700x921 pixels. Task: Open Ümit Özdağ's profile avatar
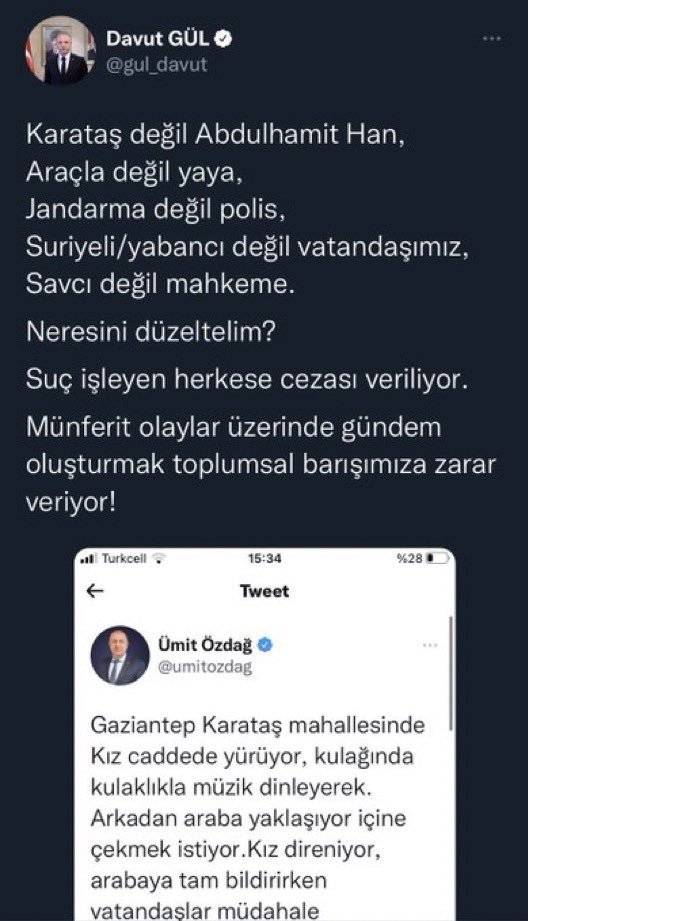click(120, 656)
